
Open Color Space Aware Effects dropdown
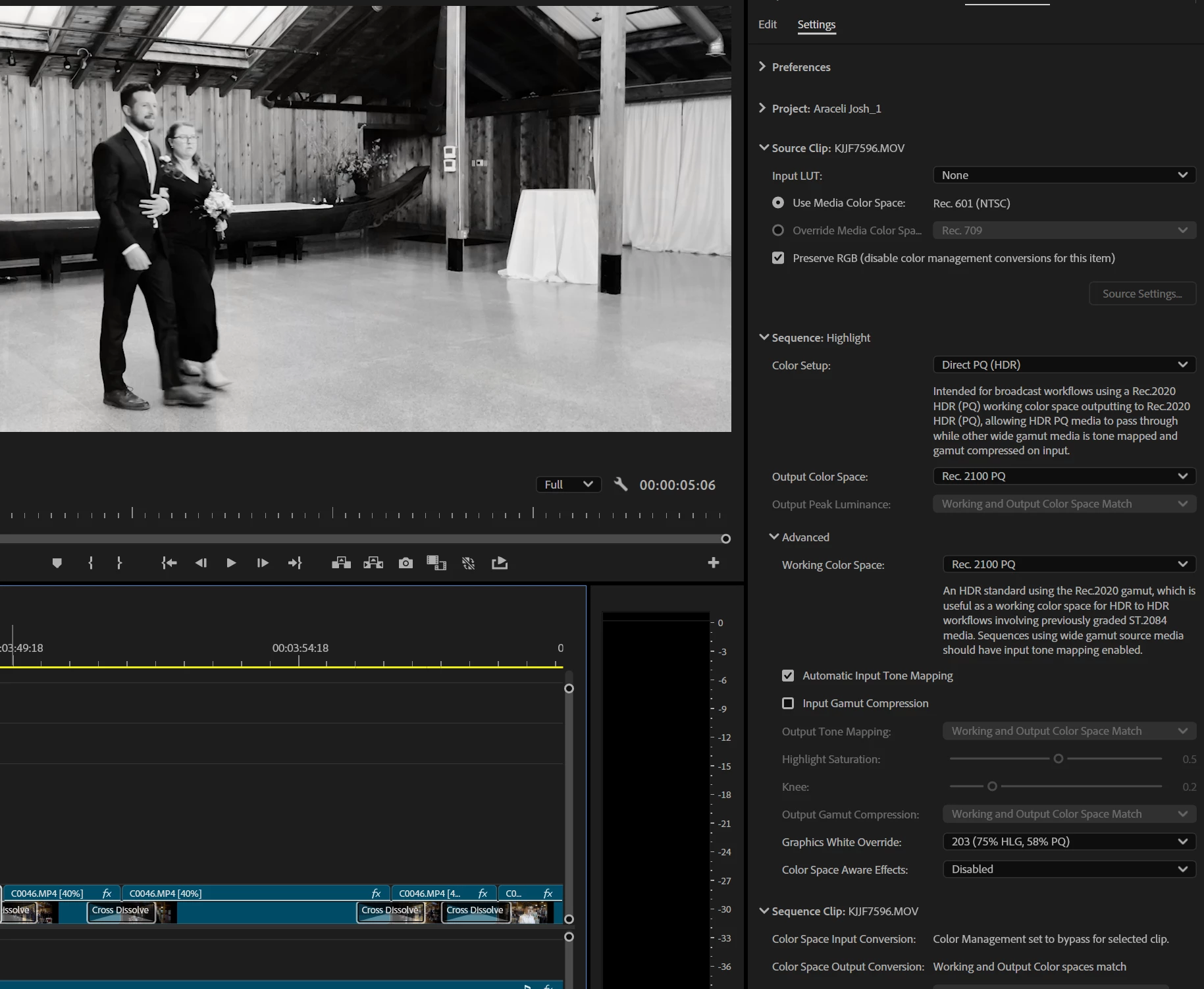1069,869
